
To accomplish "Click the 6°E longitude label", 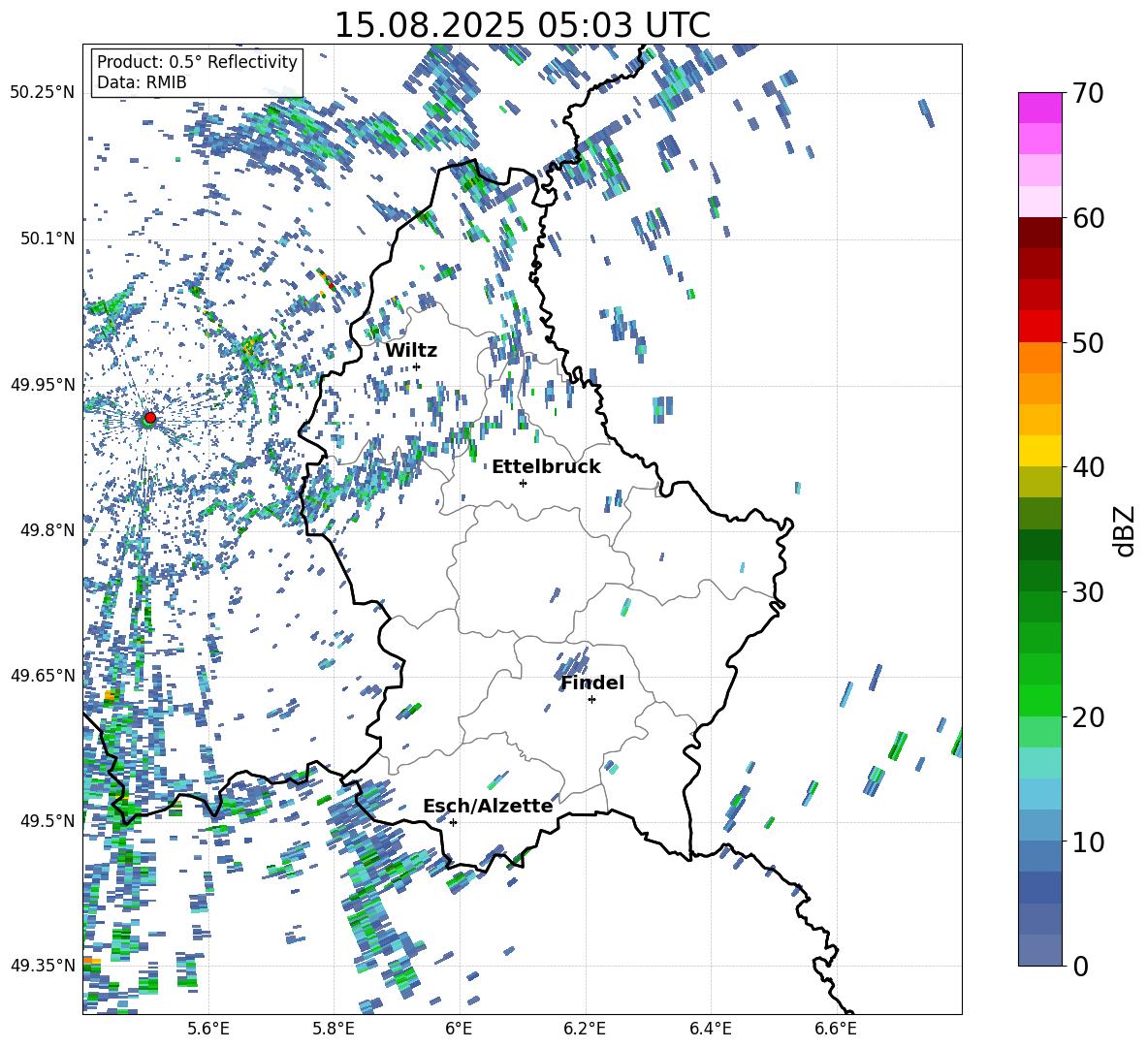I will click(459, 1029).
